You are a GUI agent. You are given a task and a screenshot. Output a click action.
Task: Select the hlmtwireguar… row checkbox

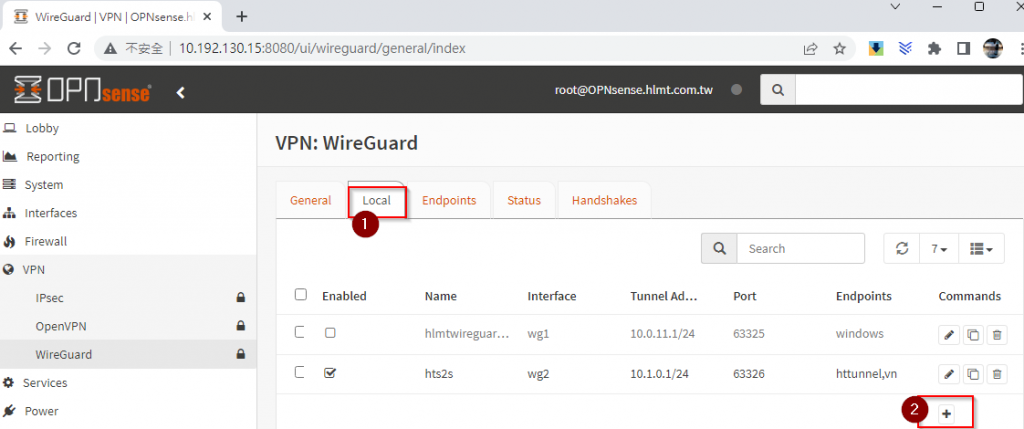pyautogui.click(x=299, y=332)
